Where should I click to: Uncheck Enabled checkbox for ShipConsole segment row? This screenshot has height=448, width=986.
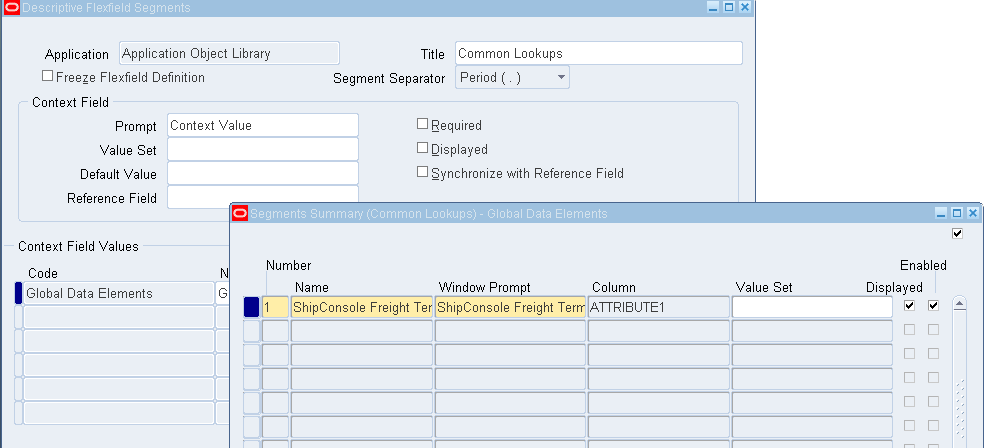click(933, 306)
